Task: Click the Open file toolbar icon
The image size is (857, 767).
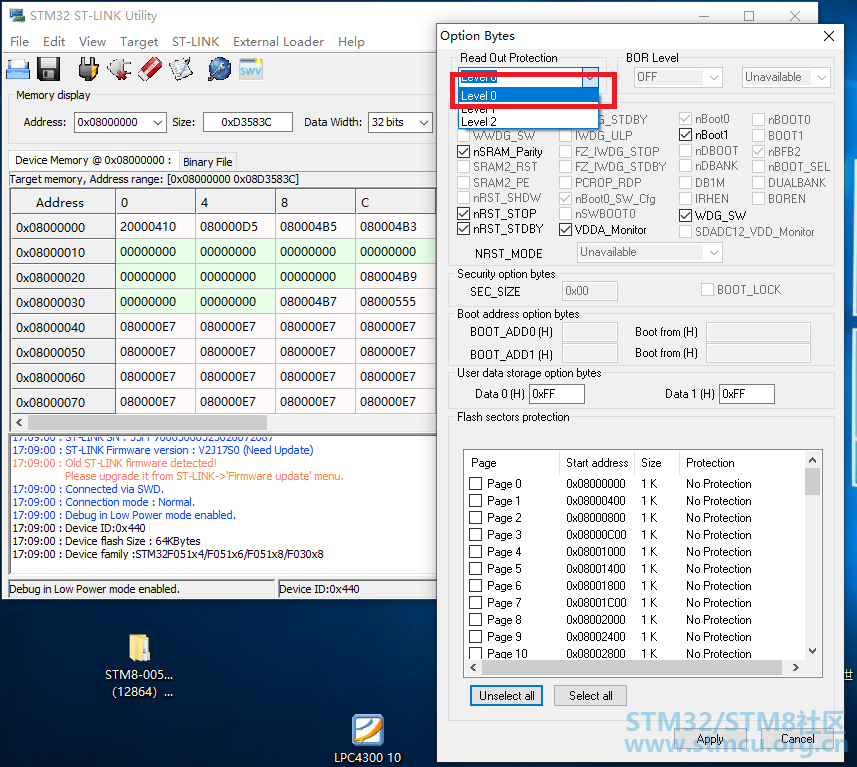Action: click(18, 69)
